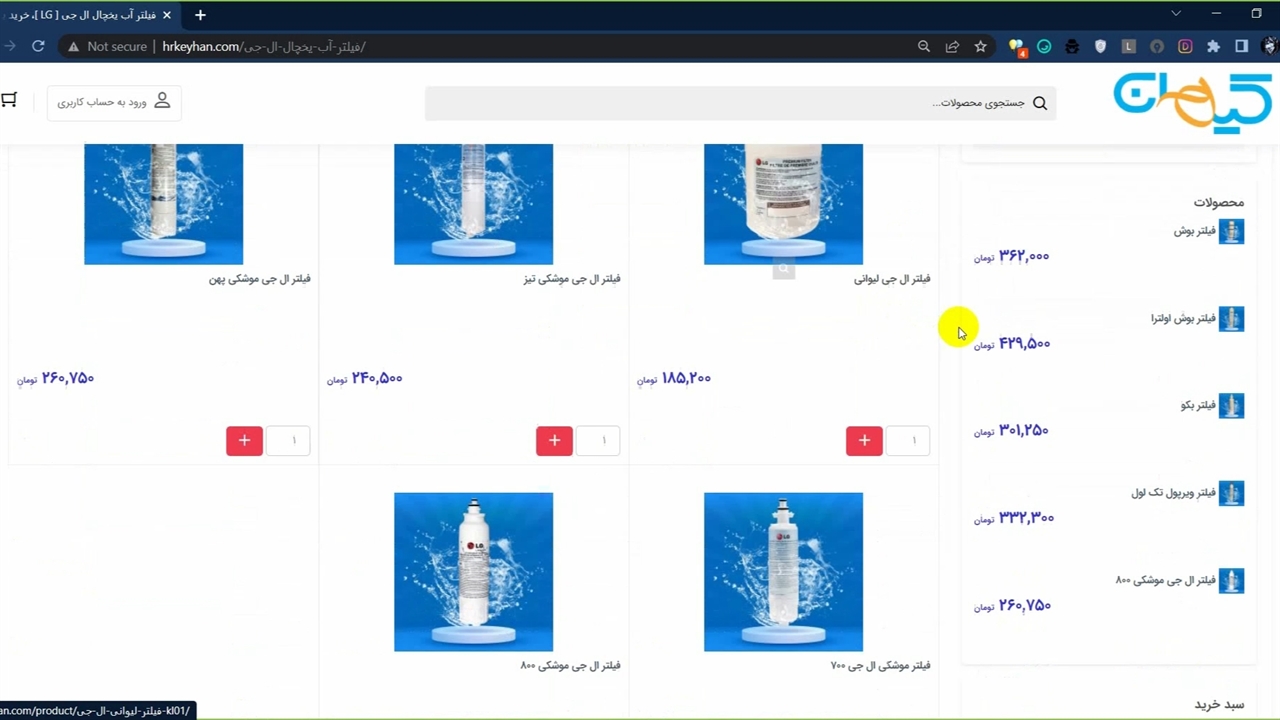Close the current LG filter browser tab
The image size is (1280, 720).
pyautogui.click(x=167, y=15)
